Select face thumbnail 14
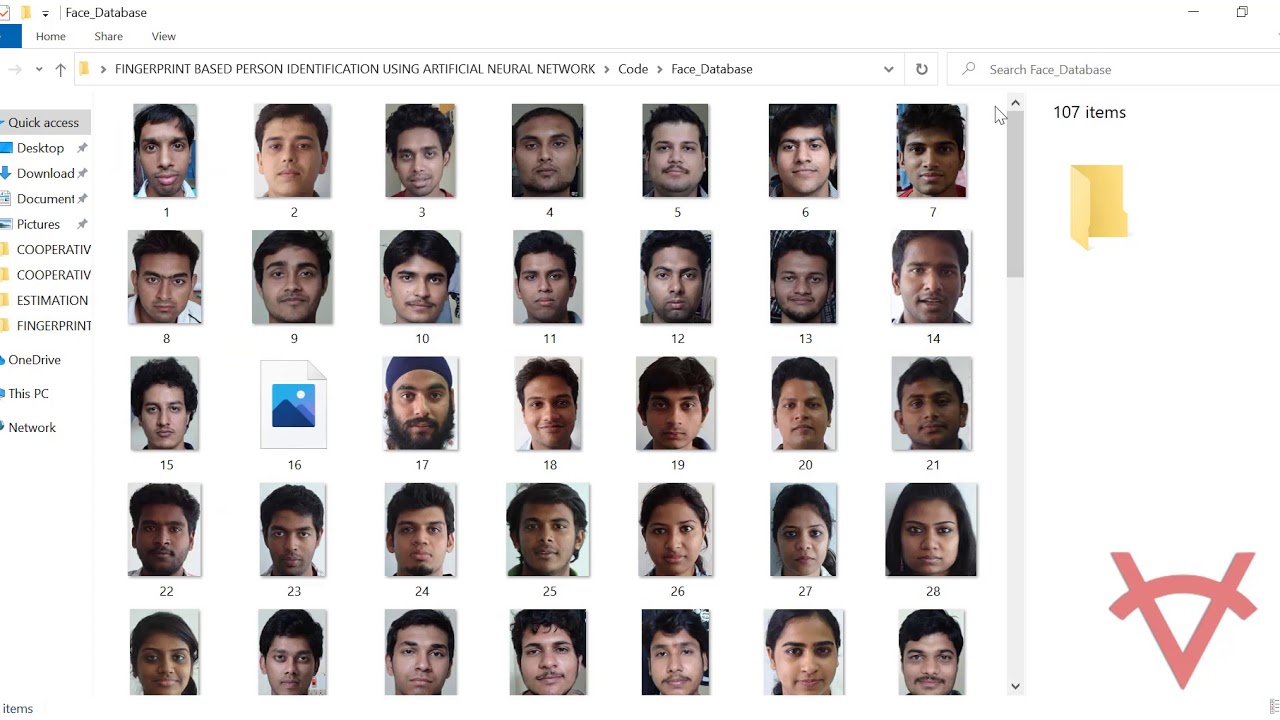Screen dimensions: 1280x720 pos(932,277)
